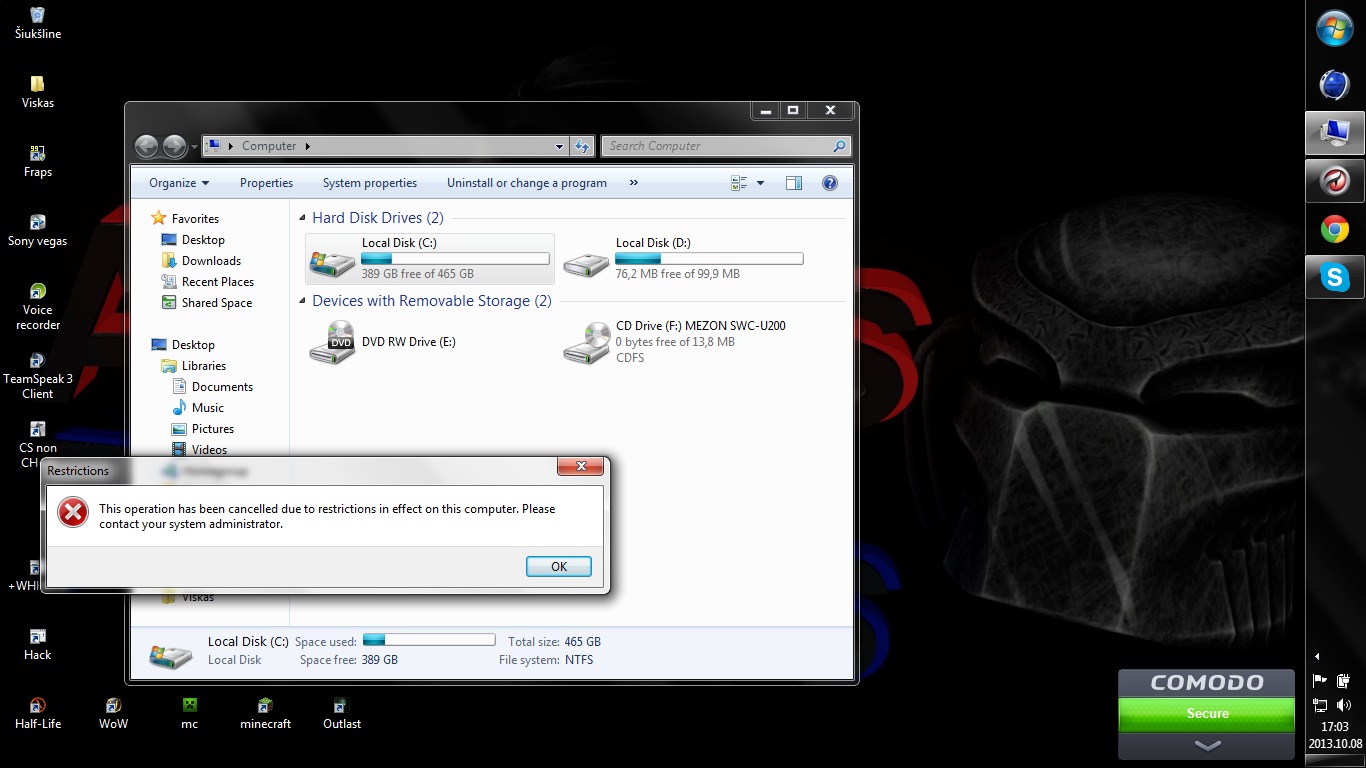Screen dimensions: 1366x768
Task: Select the mc desktop shortcut
Action: [x=190, y=713]
